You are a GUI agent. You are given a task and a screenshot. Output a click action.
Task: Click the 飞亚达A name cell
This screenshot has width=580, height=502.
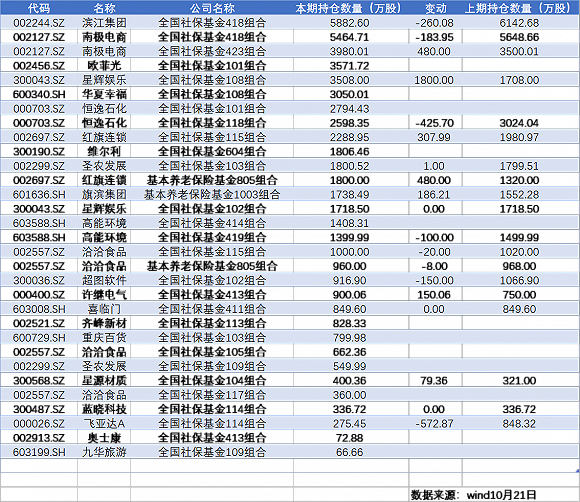pyautogui.click(x=104, y=424)
